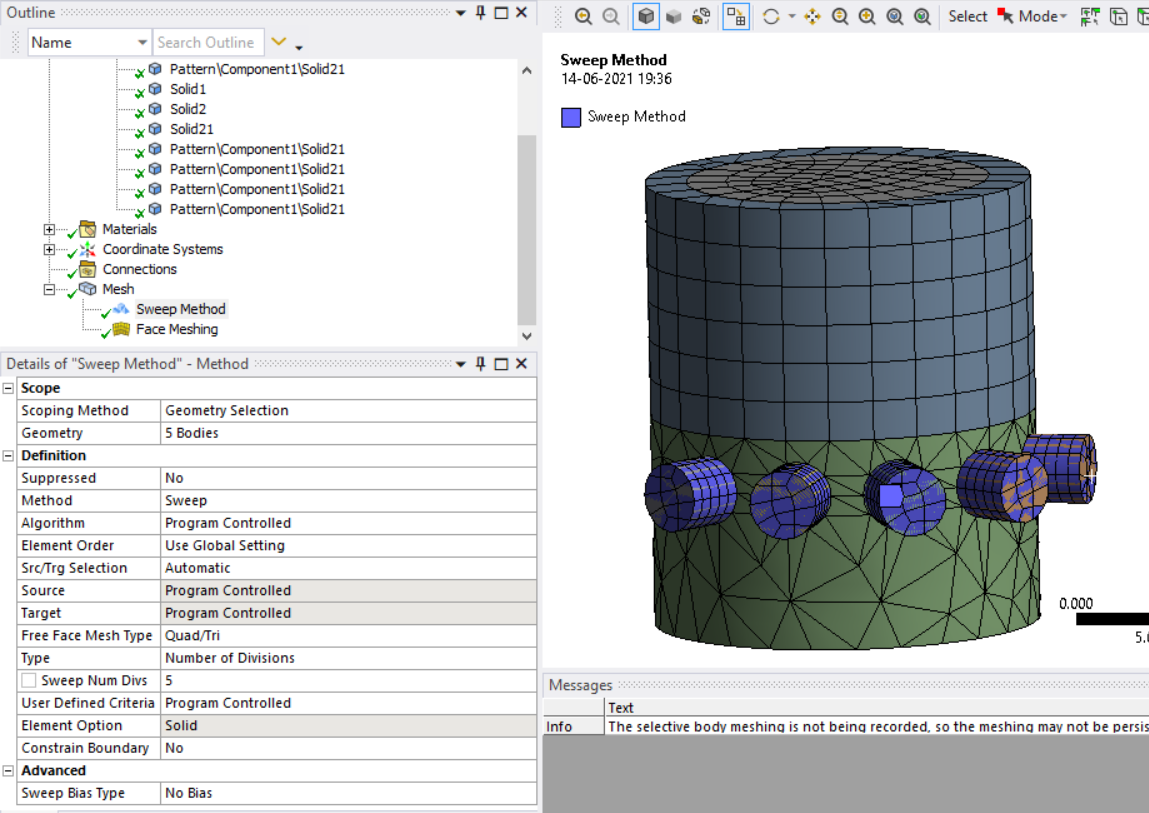
Task: Select the Connections tree item
Action: click(139, 269)
